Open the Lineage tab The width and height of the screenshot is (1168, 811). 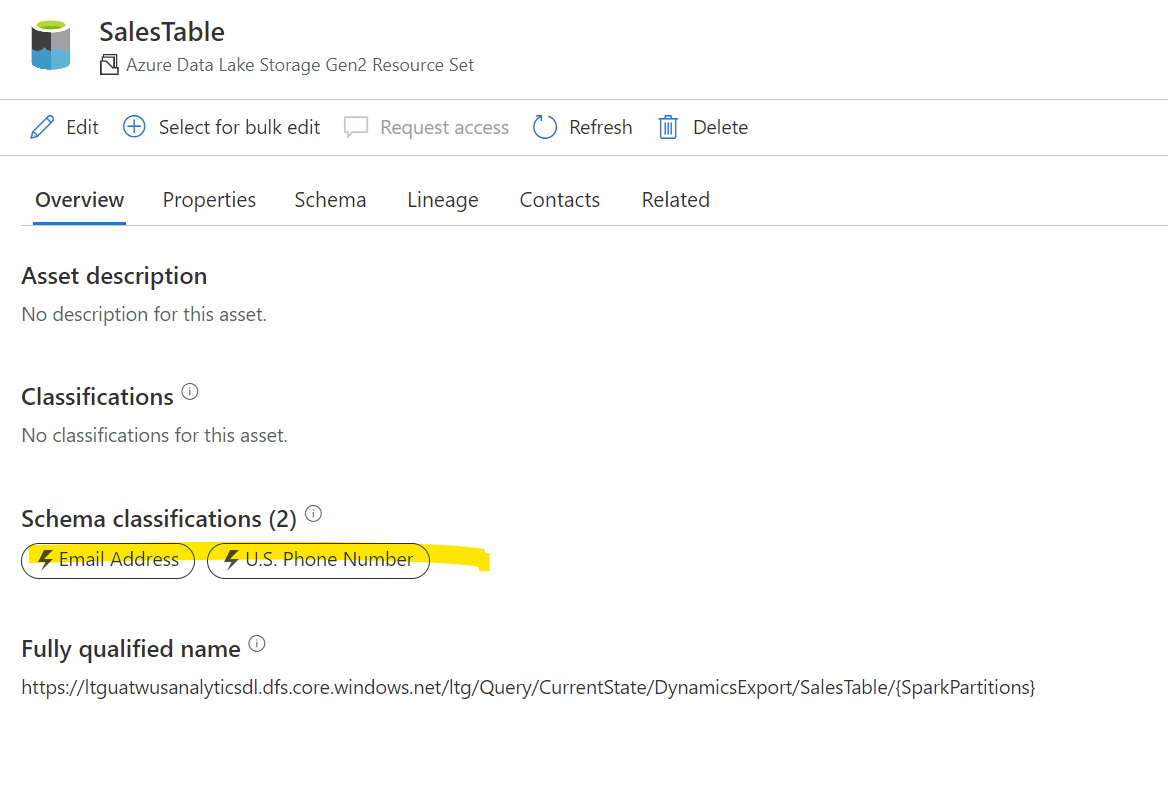coord(443,199)
